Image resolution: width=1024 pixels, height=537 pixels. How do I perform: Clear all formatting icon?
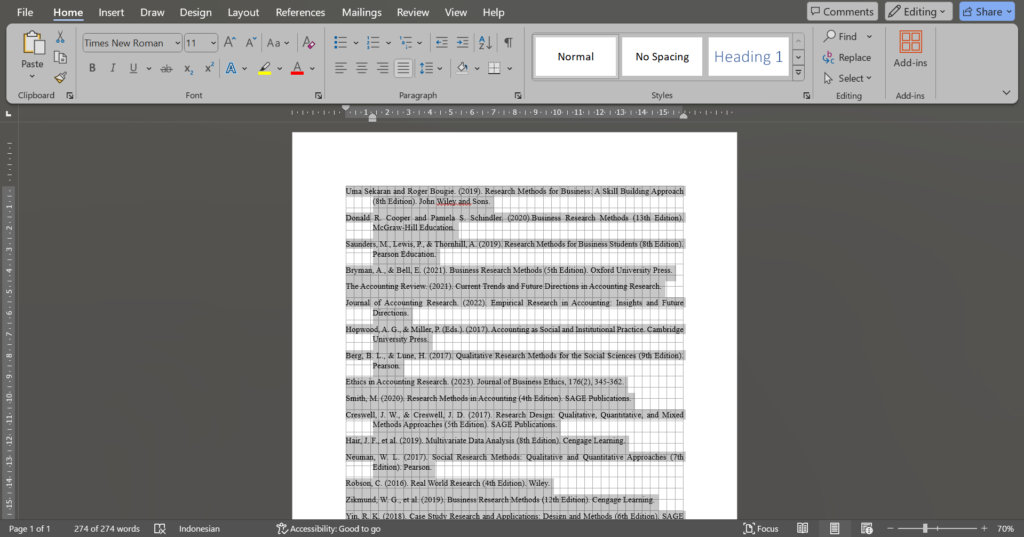coord(308,43)
